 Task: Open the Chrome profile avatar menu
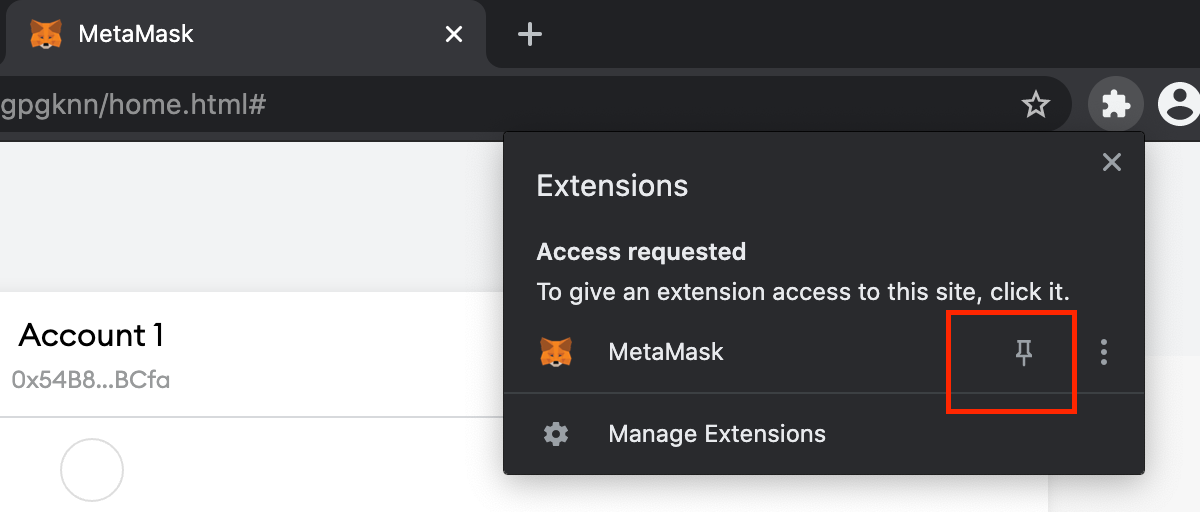pos(1179,104)
